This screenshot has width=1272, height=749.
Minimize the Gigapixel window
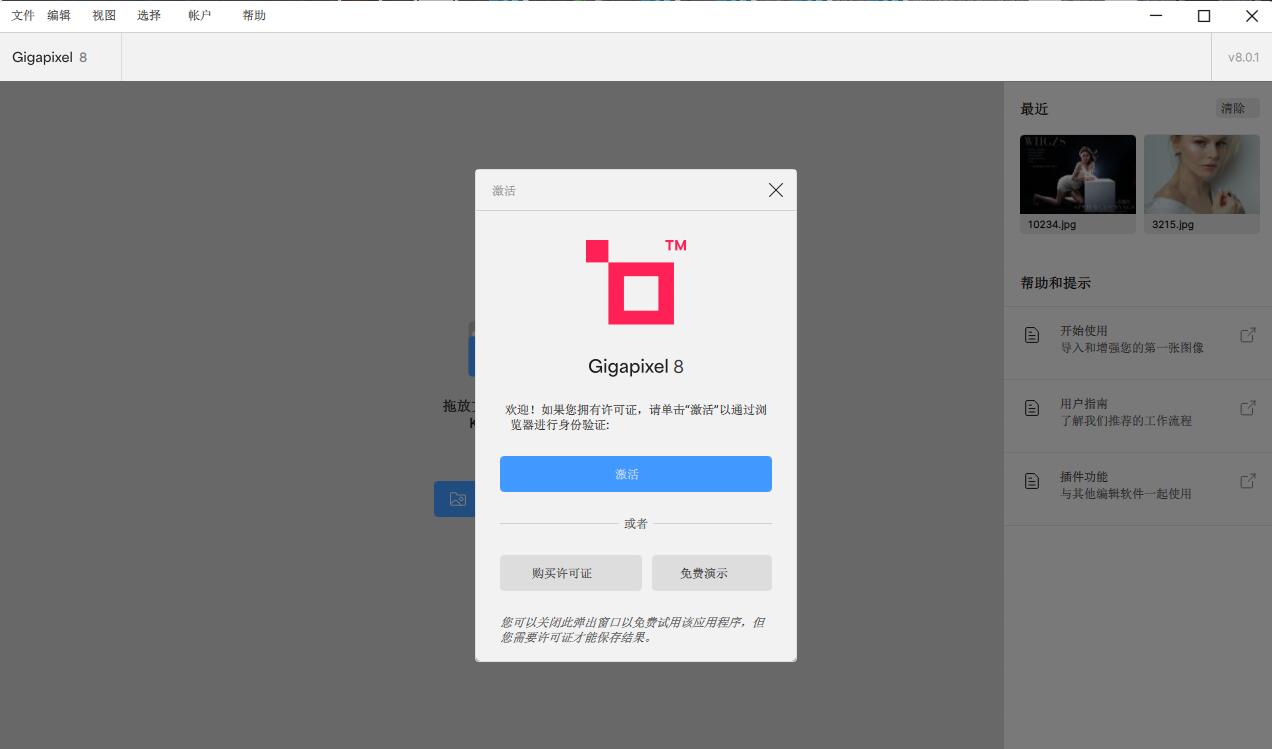pyautogui.click(x=1157, y=15)
